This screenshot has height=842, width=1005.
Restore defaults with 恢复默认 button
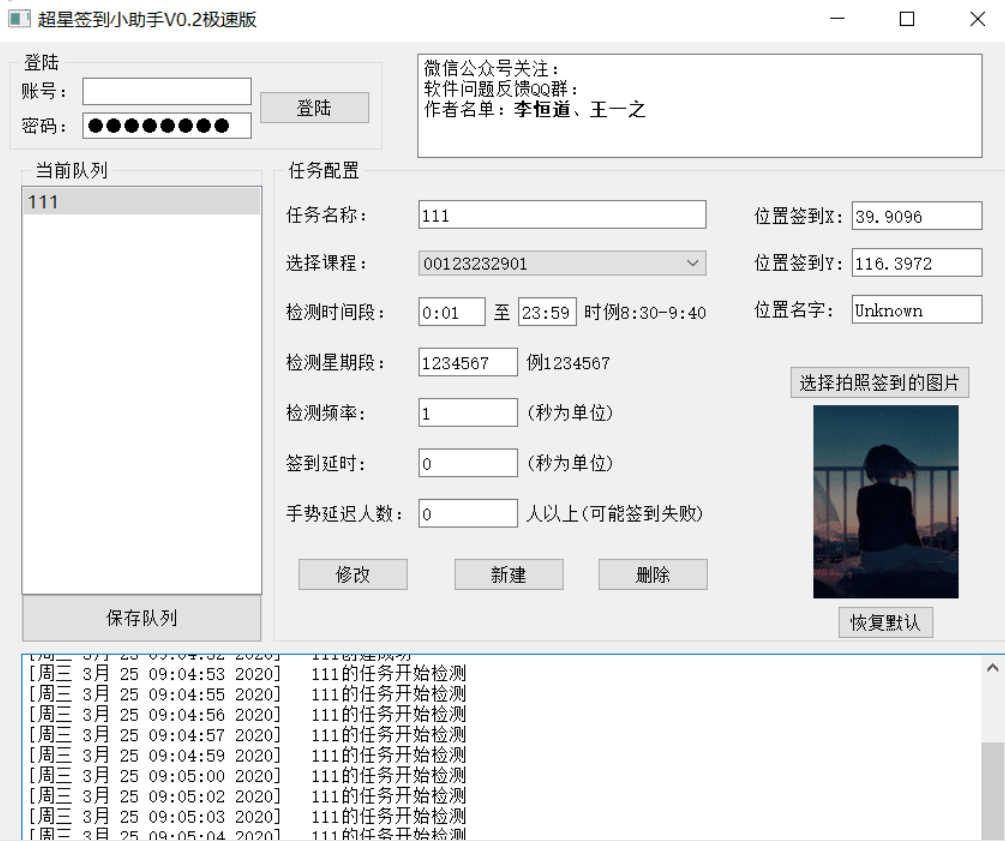885,622
